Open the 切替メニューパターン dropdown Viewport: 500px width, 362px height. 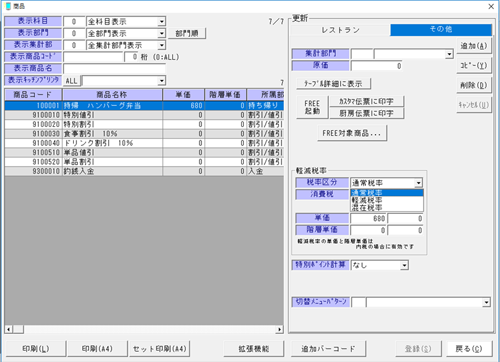pyautogui.click(x=486, y=302)
